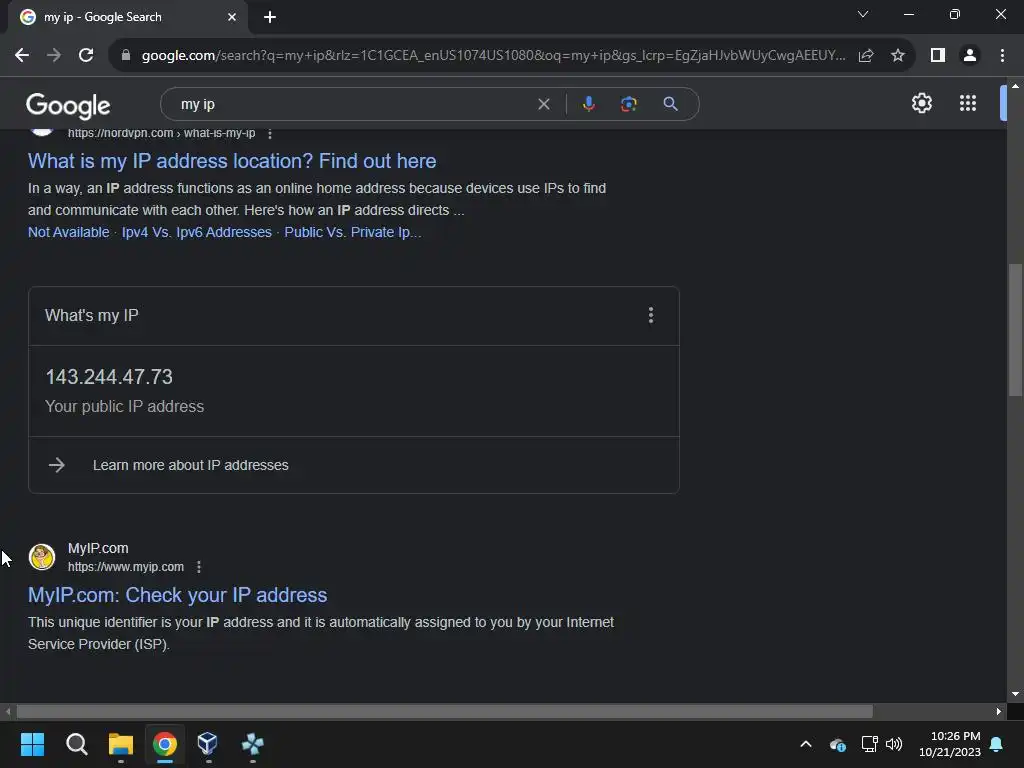This screenshot has height=768, width=1024.
Task: Toggle the Chrome side panel
Action: [938, 56]
